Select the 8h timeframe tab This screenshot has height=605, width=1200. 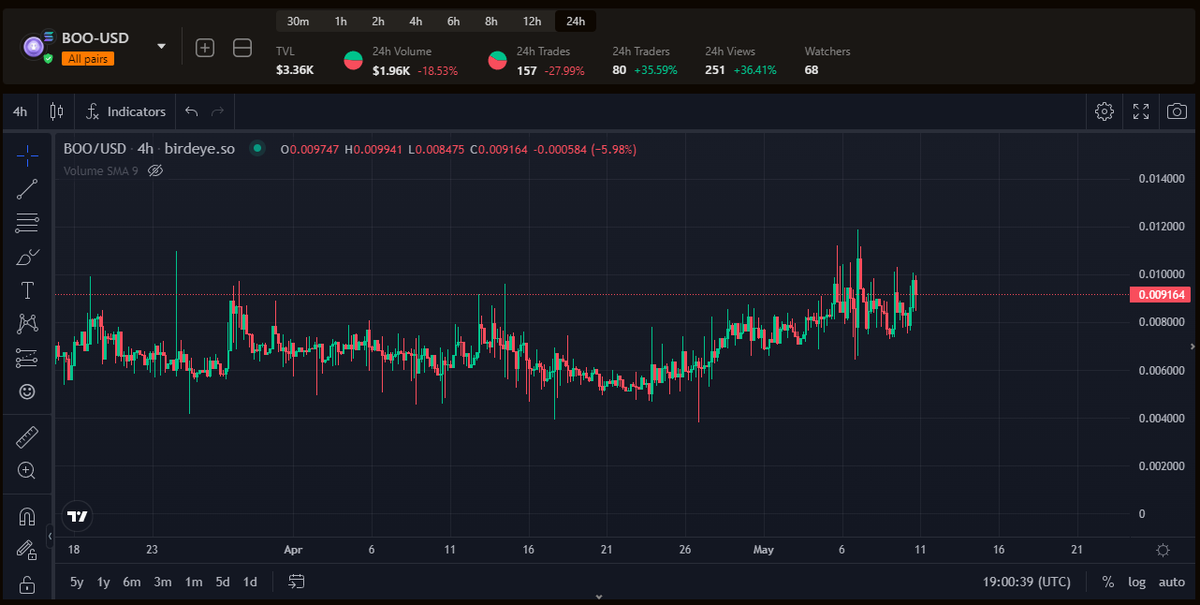(491, 21)
